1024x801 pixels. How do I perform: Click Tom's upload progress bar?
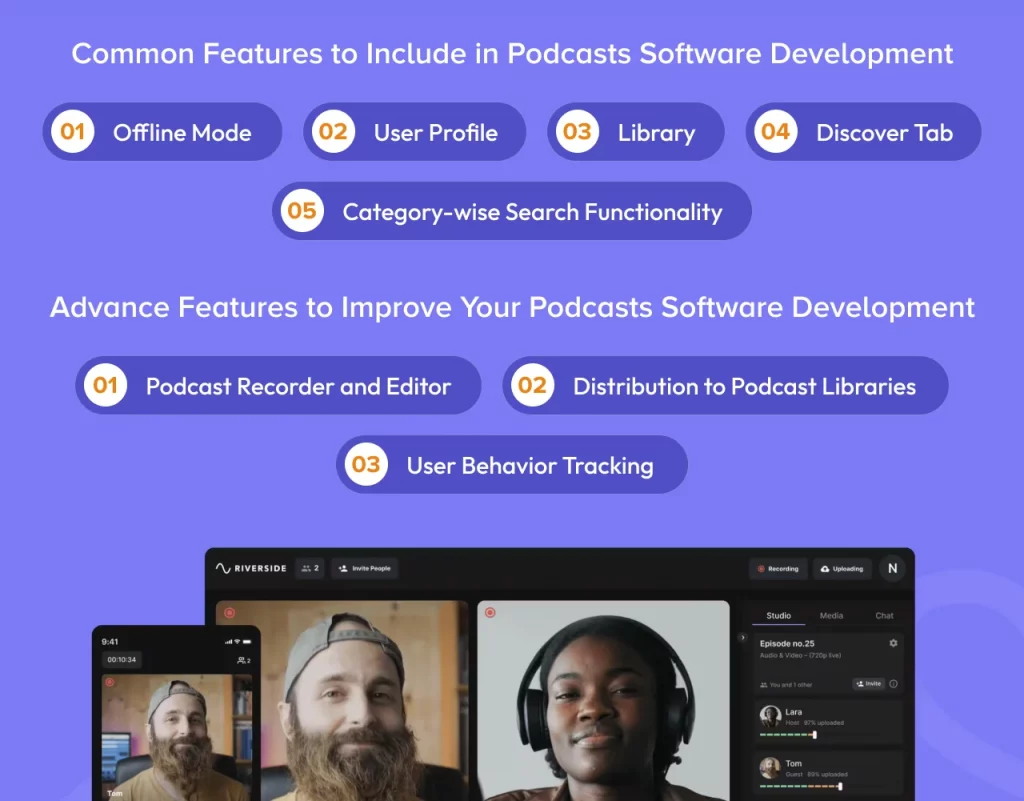coord(801,786)
